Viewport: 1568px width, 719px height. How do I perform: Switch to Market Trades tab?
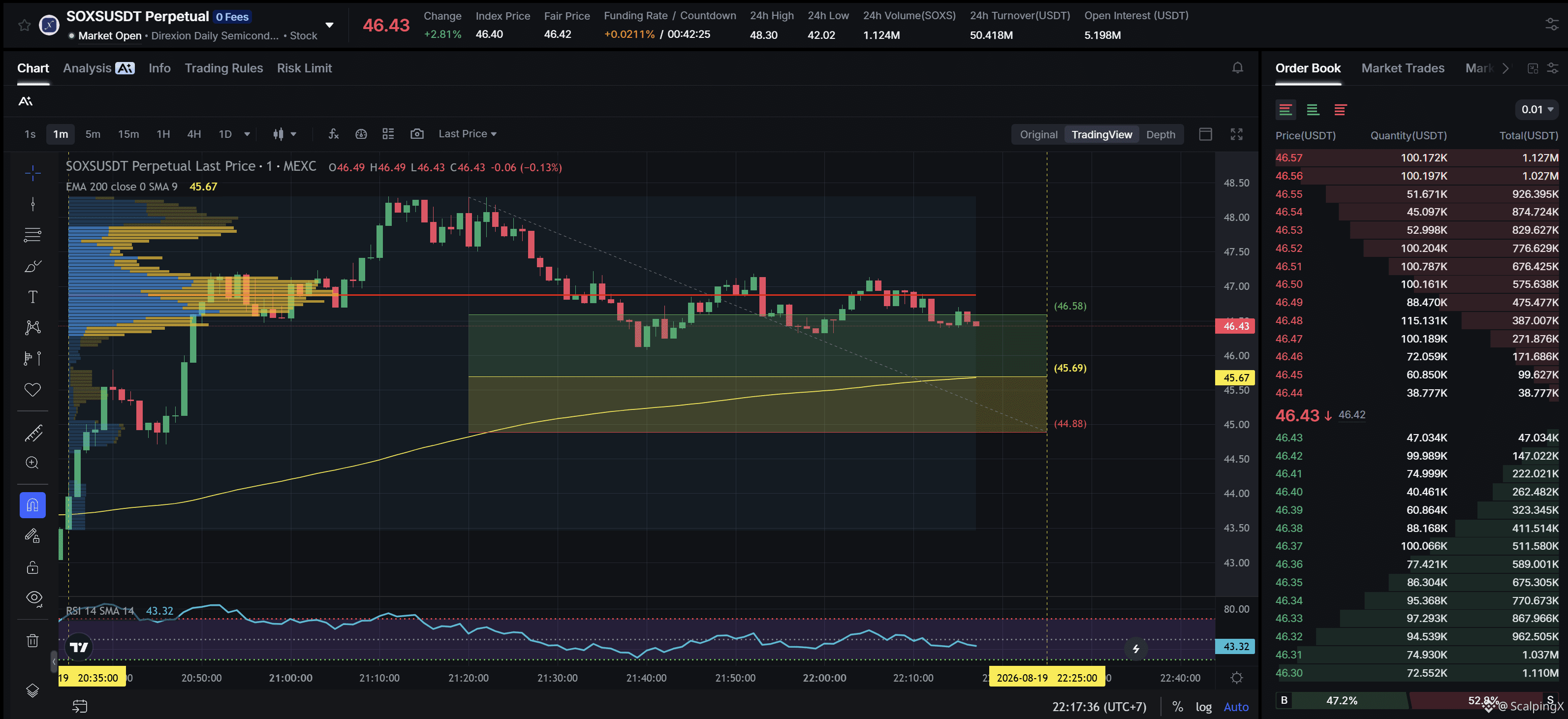tap(1403, 68)
